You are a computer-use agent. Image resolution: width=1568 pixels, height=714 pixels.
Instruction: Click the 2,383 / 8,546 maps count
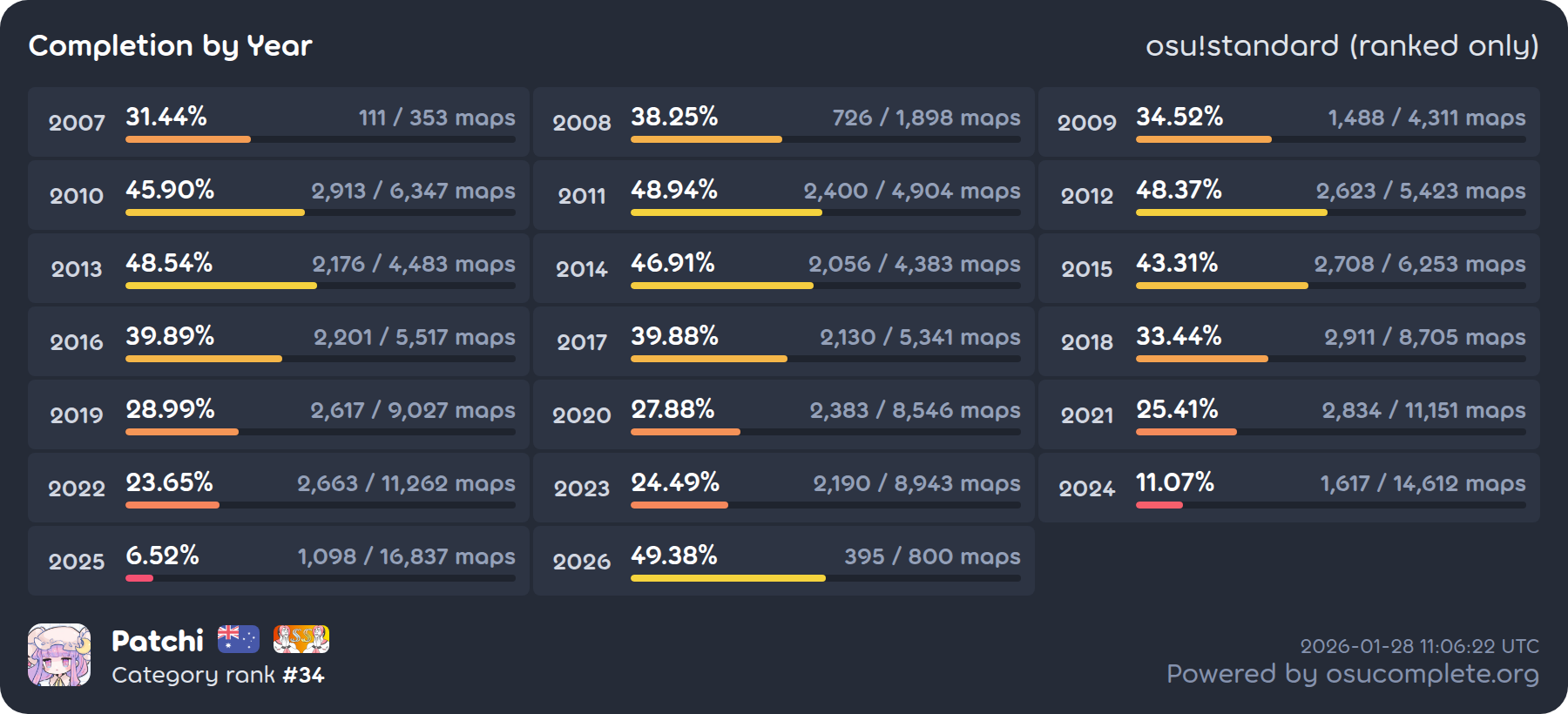[x=915, y=410]
